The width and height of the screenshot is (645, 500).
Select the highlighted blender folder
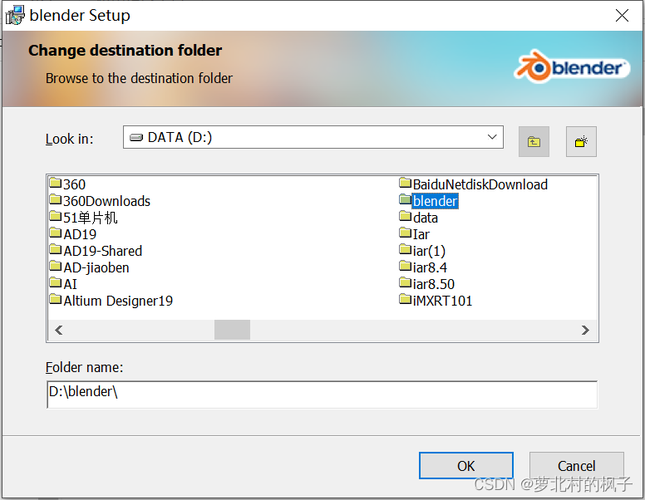pos(429,201)
